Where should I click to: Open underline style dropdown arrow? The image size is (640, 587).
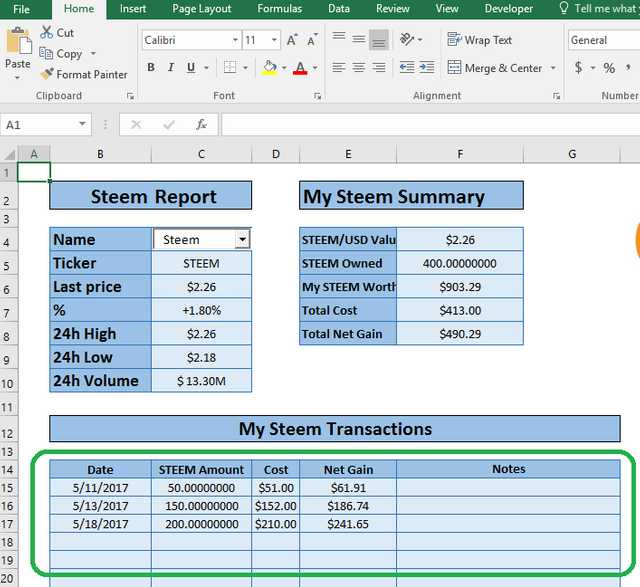[x=207, y=68]
